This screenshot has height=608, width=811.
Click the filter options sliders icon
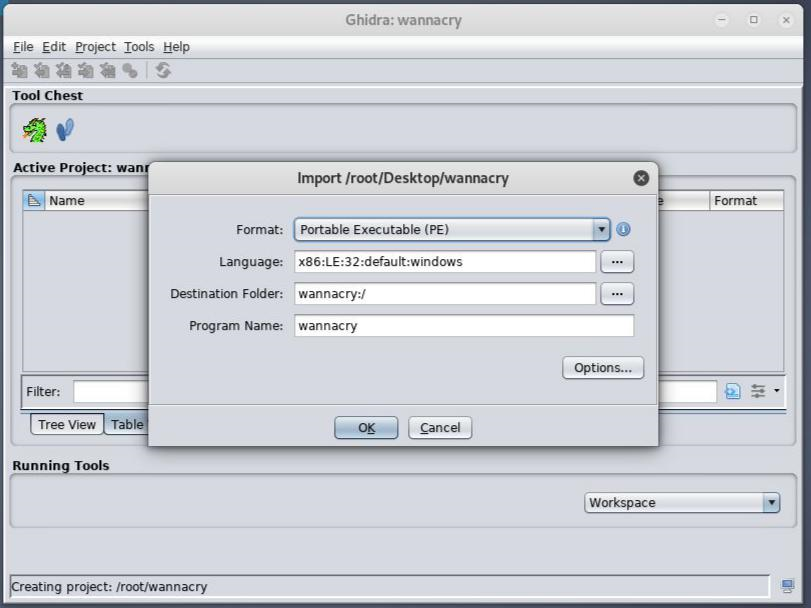point(759,391)
